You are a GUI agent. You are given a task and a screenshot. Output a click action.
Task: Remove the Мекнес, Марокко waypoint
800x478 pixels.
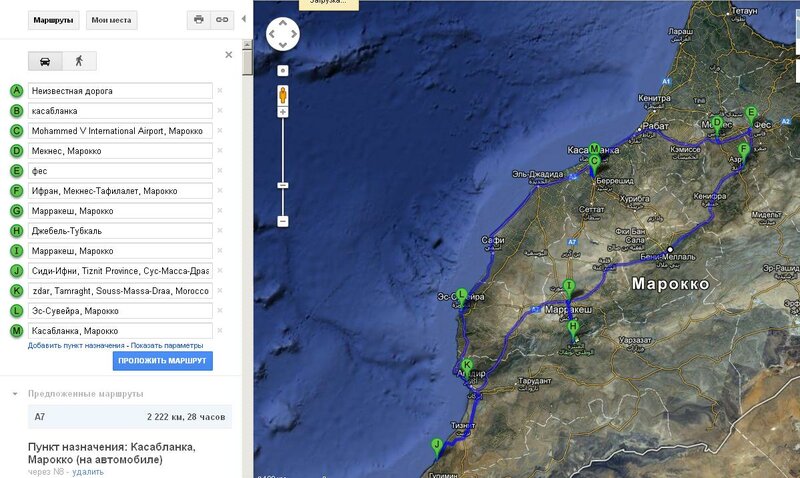[220, 151]
